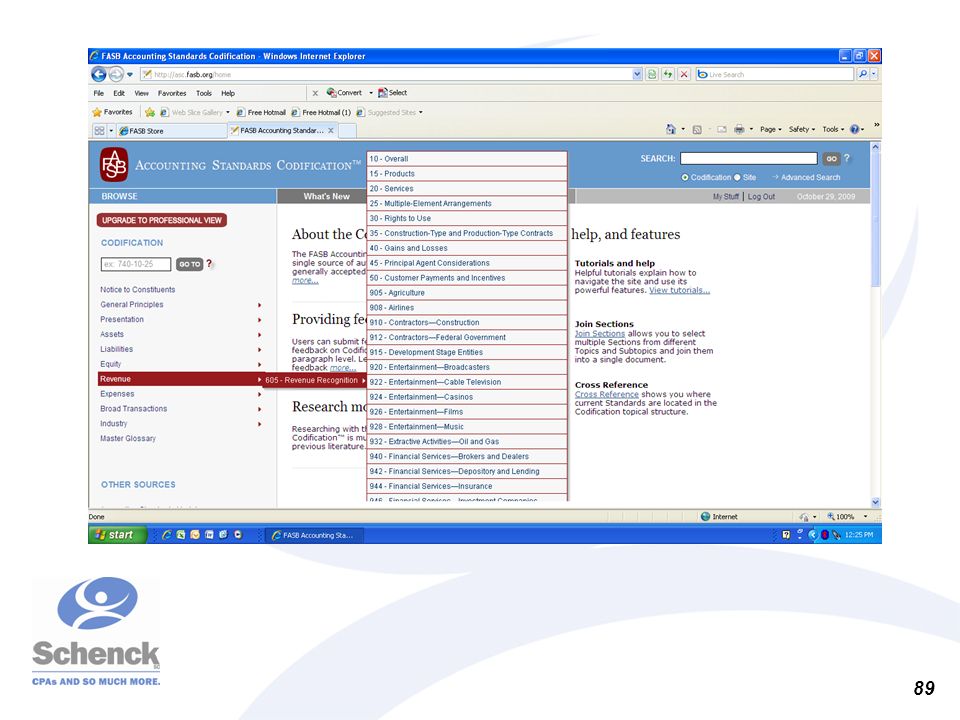This screenshot has width=960, height=720.
Task: Select the Site search radio button
Action: [x=737, y=178]
